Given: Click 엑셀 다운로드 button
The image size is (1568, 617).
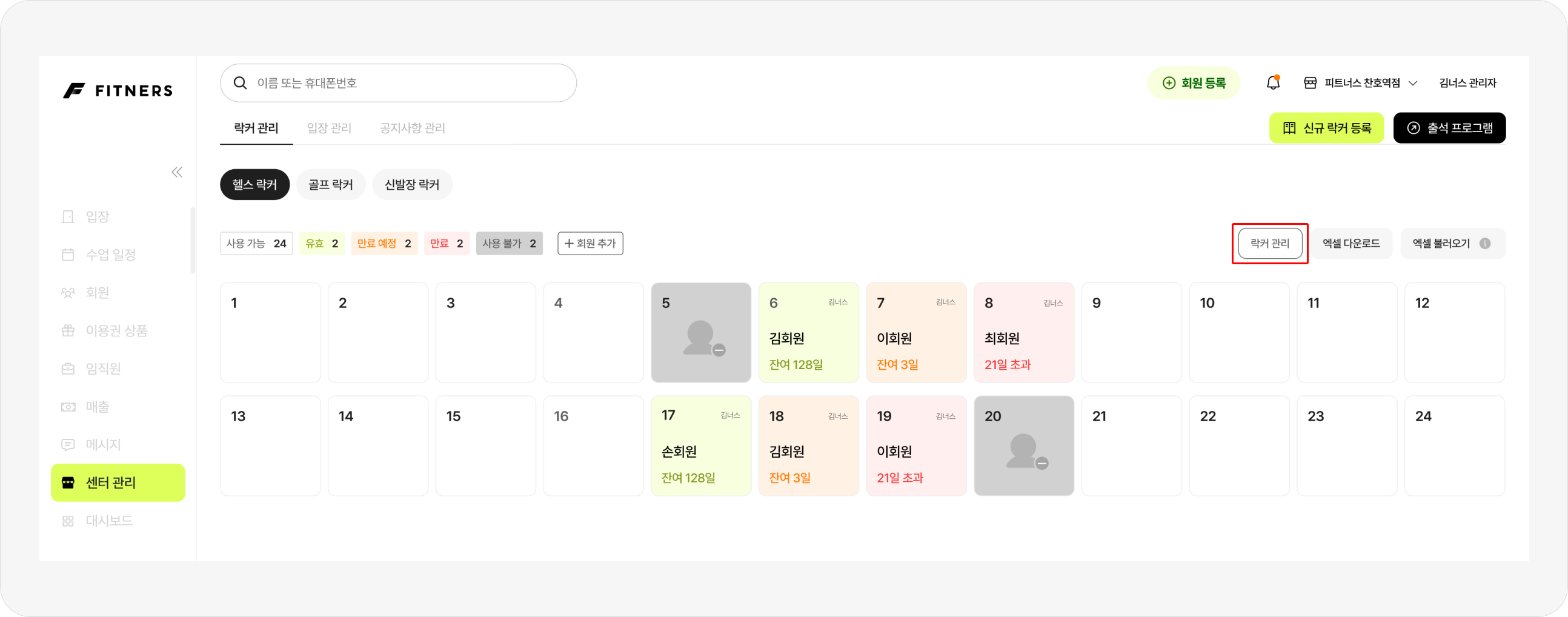Looking at the screenshot, I should point(1350,244).
